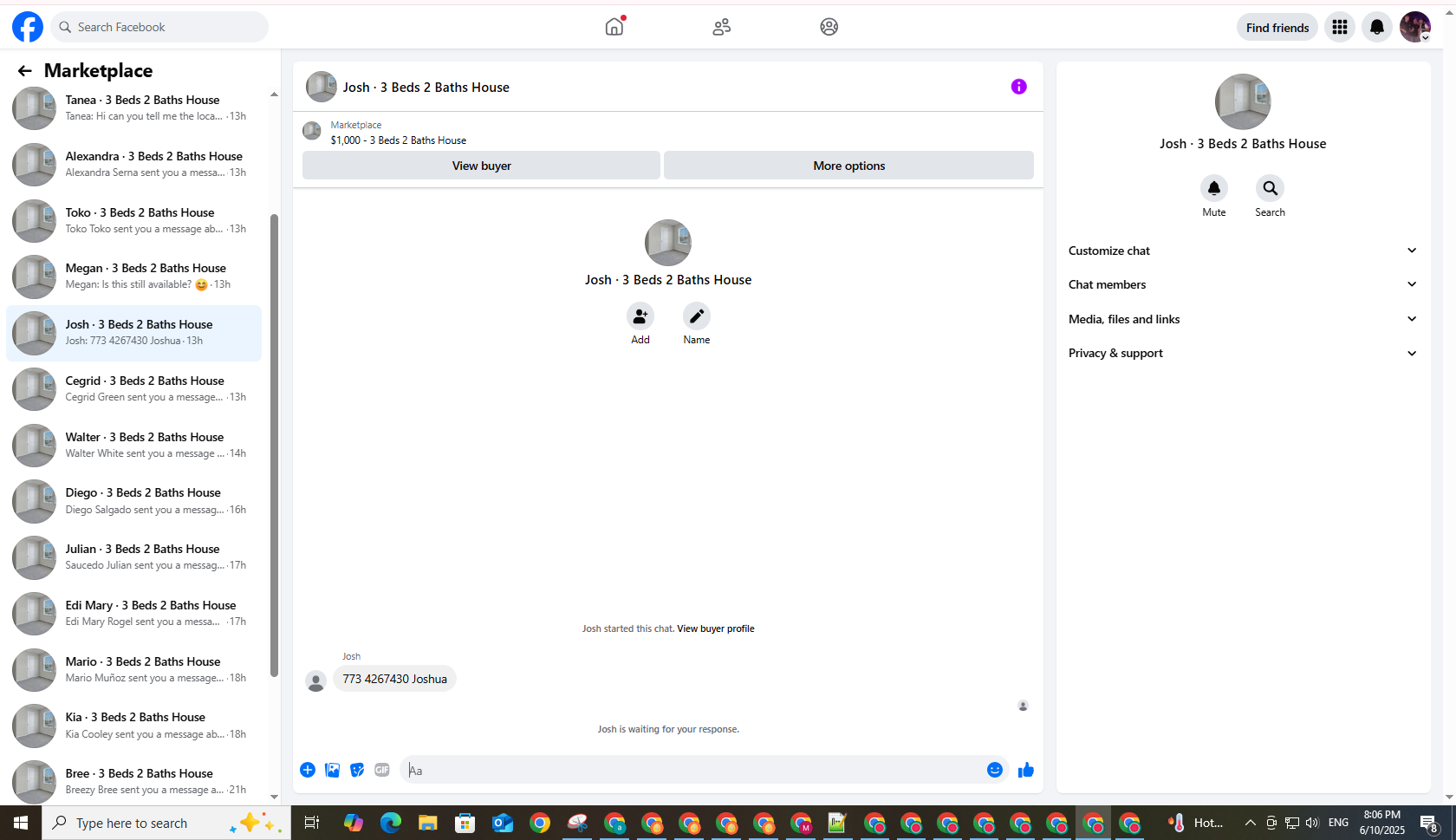Open the $1,000 - 3 Beds 2 Baths House listing

[398, 140]
